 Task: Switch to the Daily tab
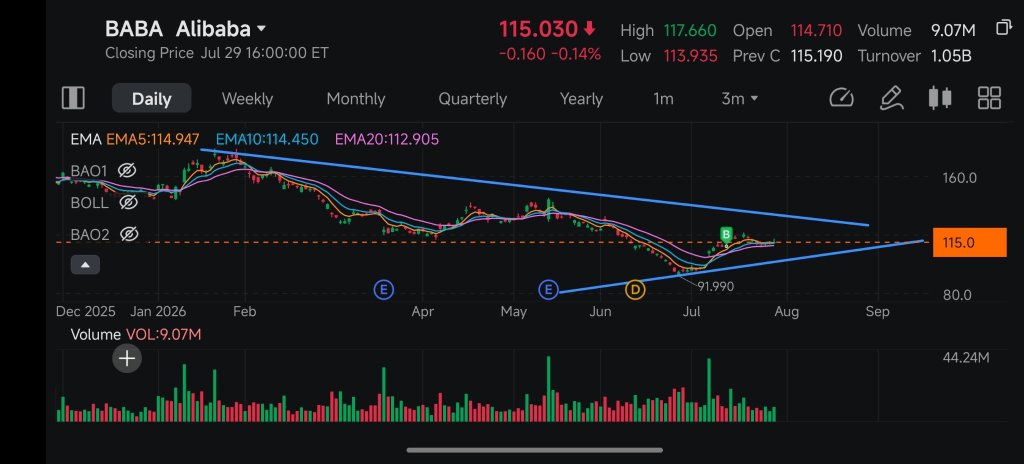point(152,99)
